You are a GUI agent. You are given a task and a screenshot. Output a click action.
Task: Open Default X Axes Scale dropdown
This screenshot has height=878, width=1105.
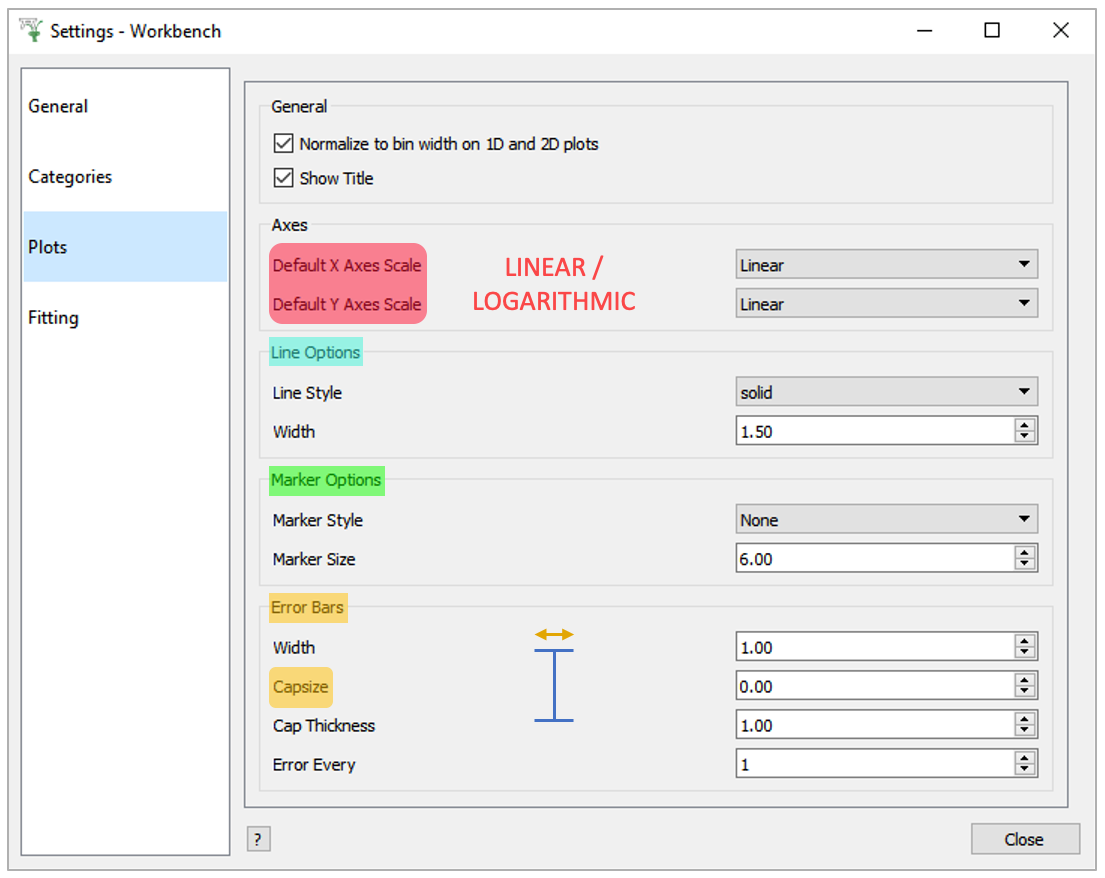pyautogui.click(x=886, y=265)
